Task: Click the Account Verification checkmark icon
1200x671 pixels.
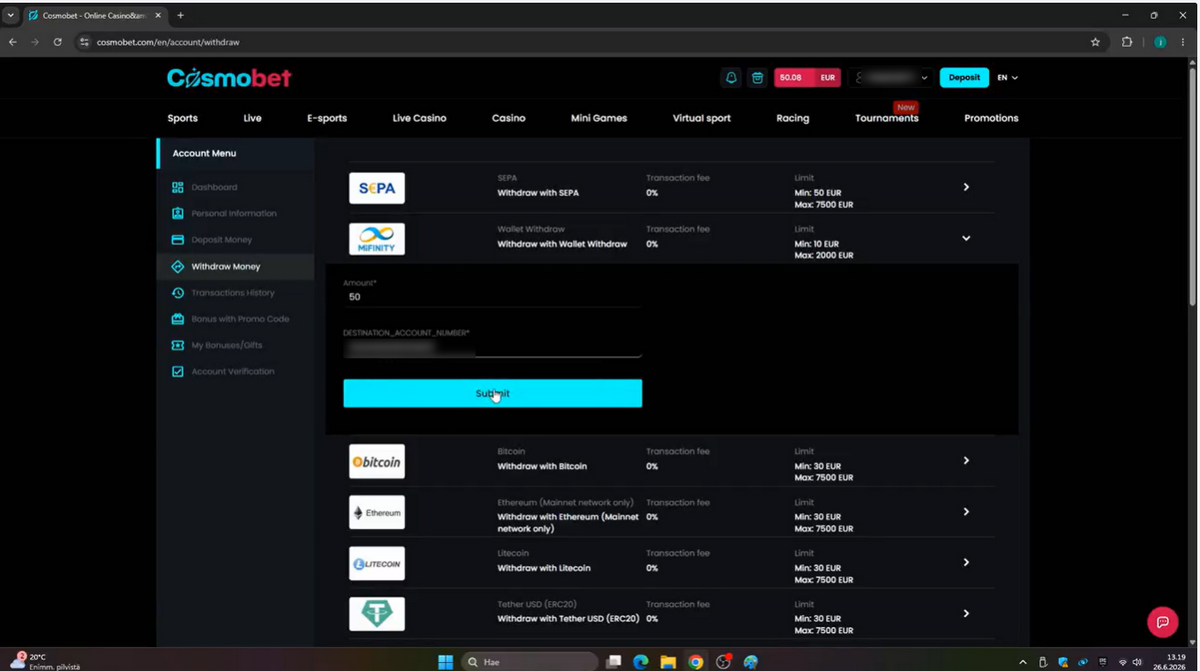Action: (x=178, y=371)
